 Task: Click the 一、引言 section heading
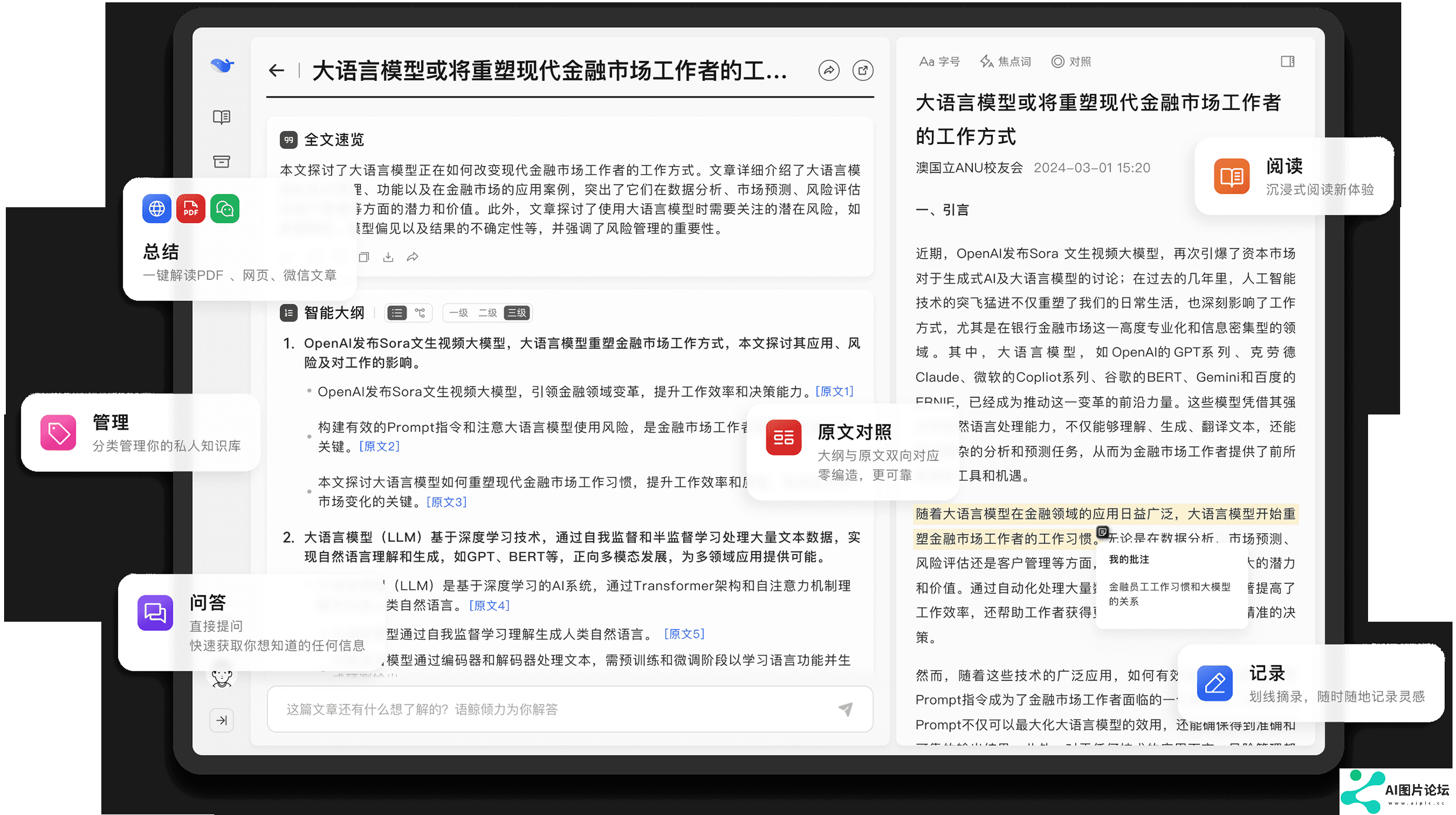[x=942, y=210]
